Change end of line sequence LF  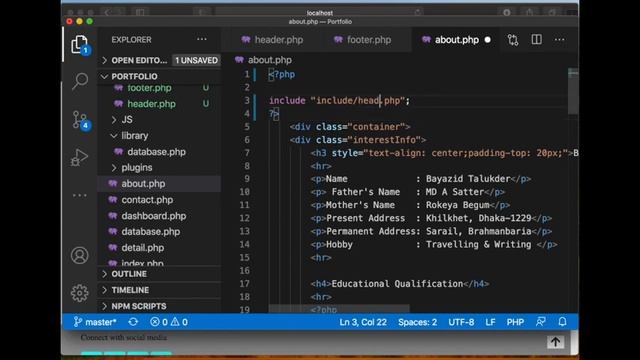click(490, 322)
